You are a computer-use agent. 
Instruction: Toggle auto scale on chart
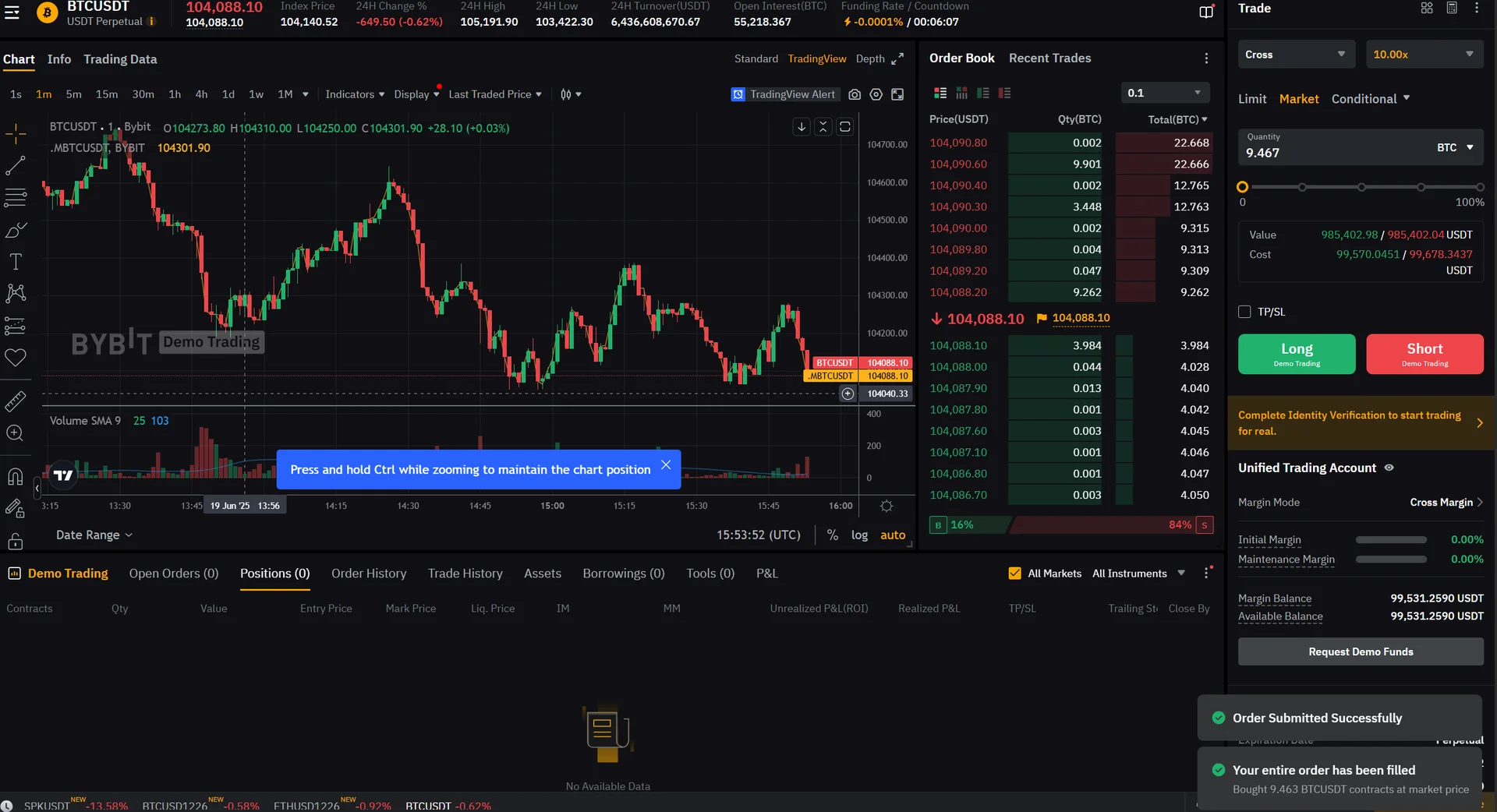pyautogui.click(x=893, y=535)
